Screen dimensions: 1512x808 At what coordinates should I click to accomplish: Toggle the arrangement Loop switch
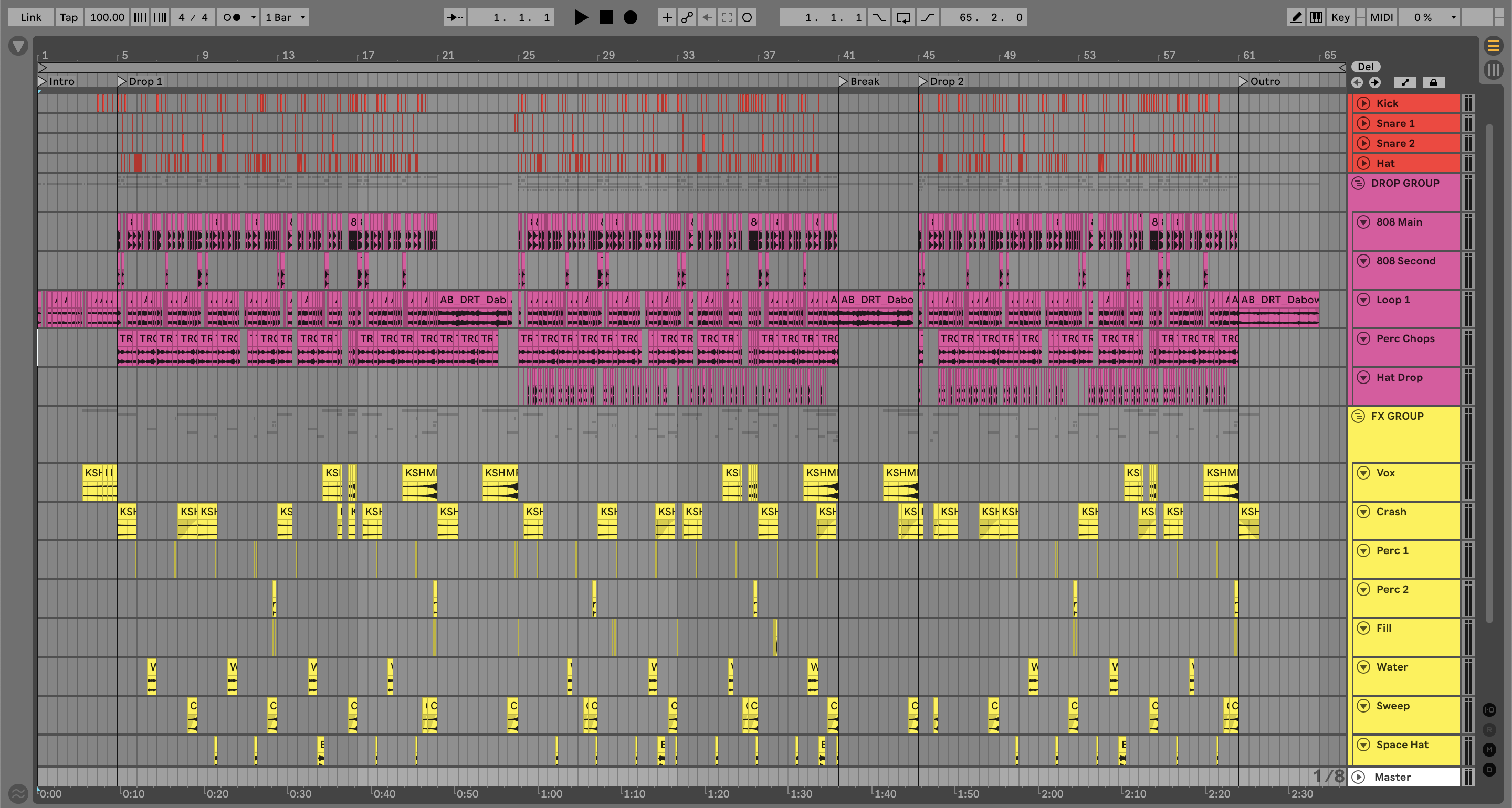pyautogui.click(x=904, y=18)
